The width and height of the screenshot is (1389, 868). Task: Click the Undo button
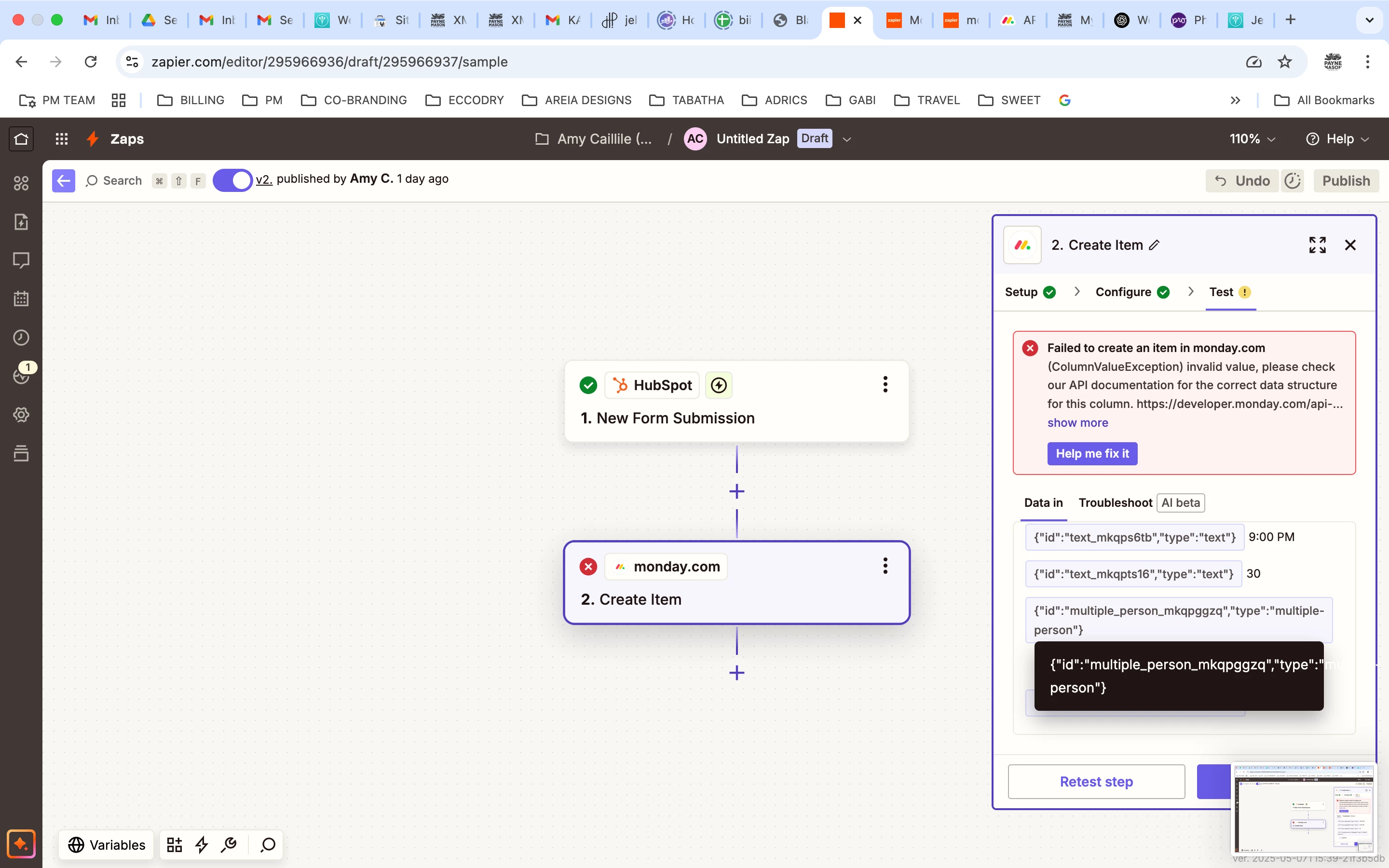coord(1242,181)
